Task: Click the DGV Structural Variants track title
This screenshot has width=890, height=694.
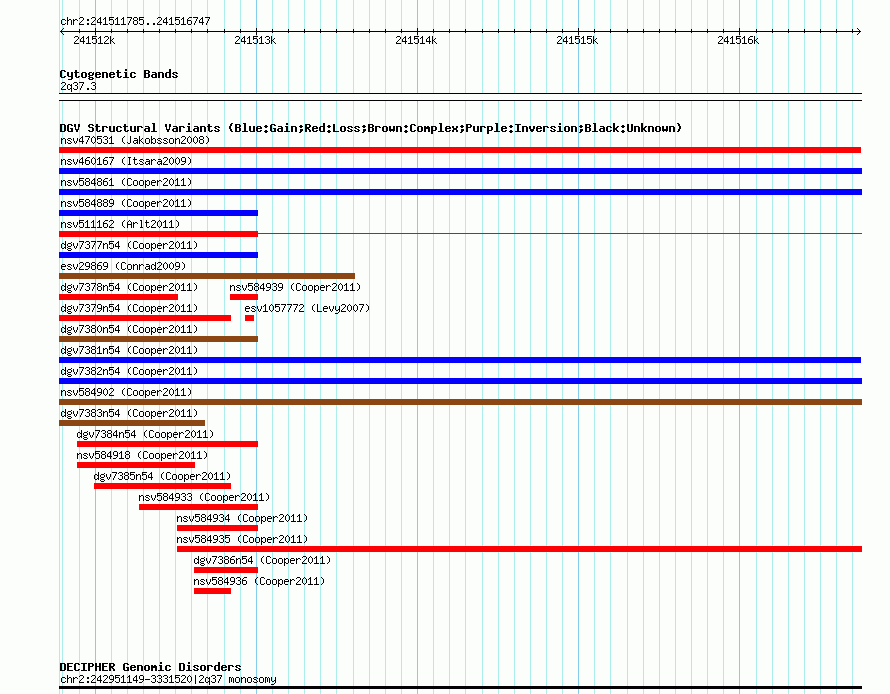Action: 371,128
